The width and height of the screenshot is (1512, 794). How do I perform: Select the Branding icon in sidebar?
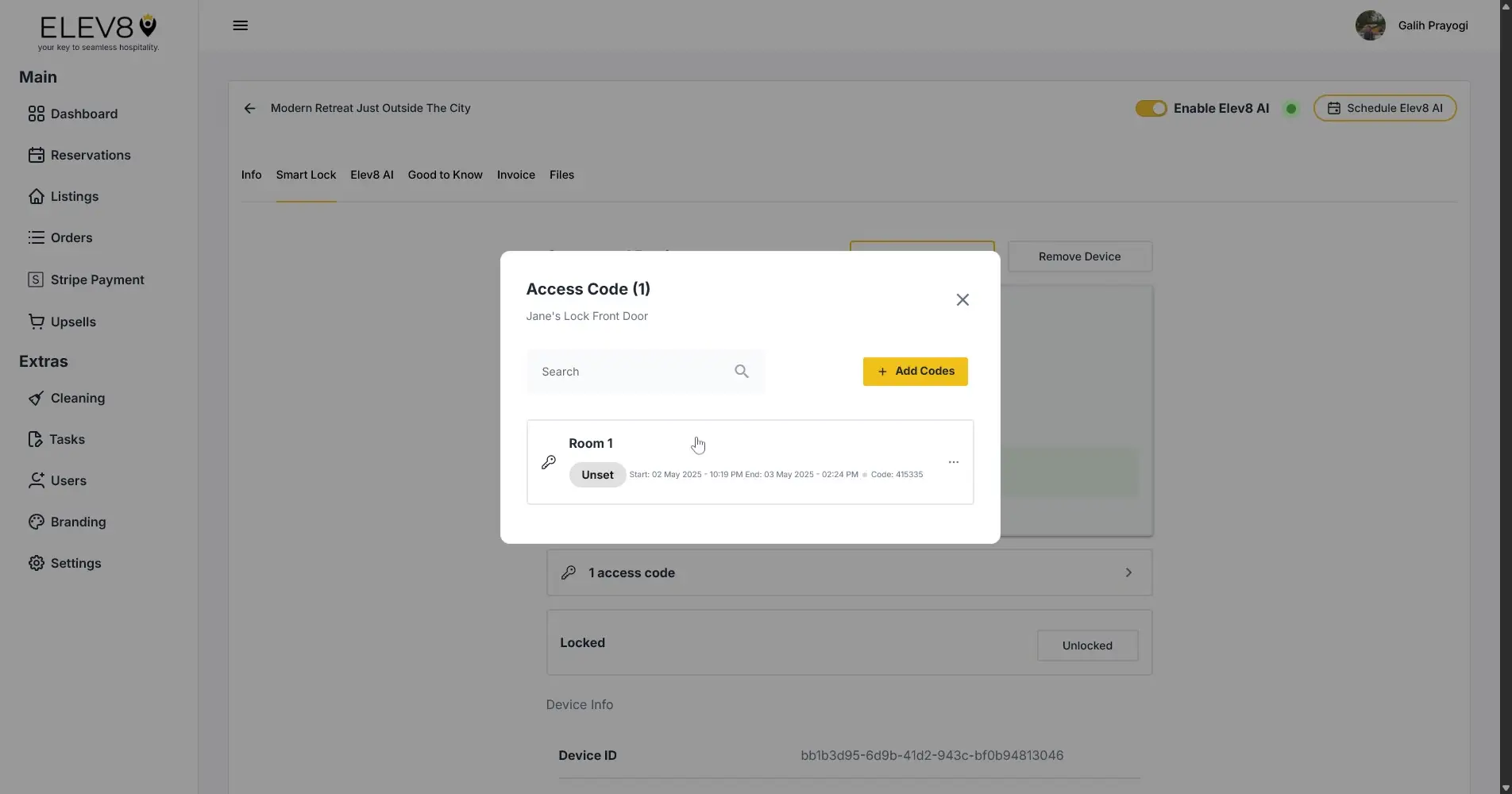[x=36, y=522]
